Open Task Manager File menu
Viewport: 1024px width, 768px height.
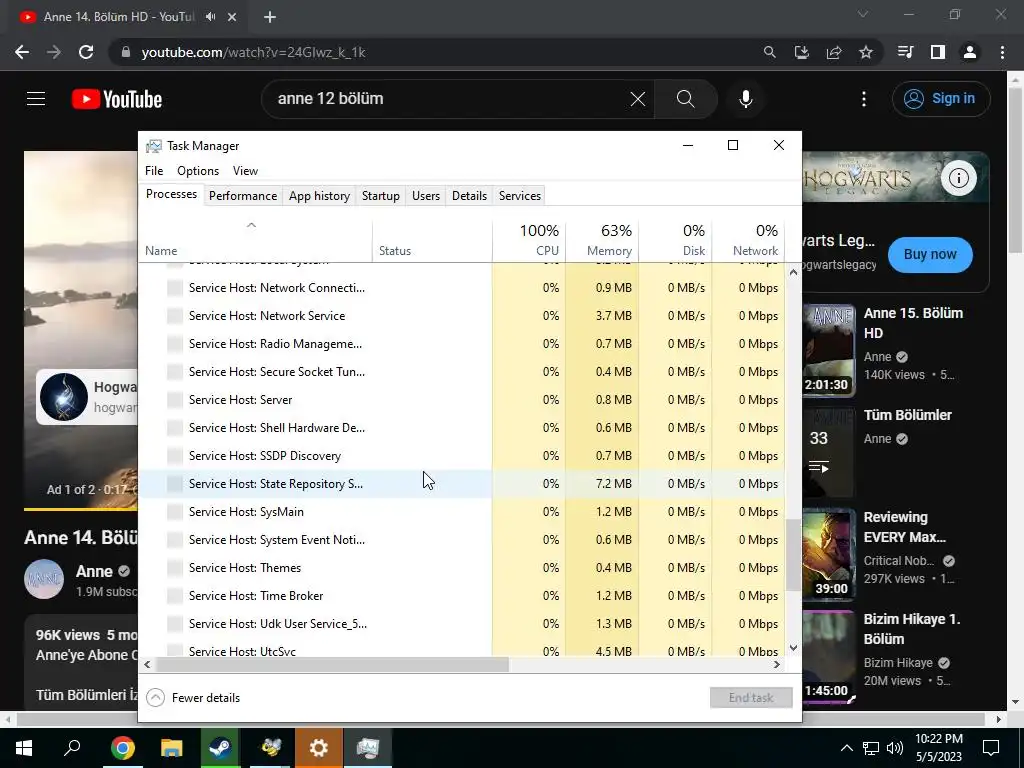click(x=154, y=171)
